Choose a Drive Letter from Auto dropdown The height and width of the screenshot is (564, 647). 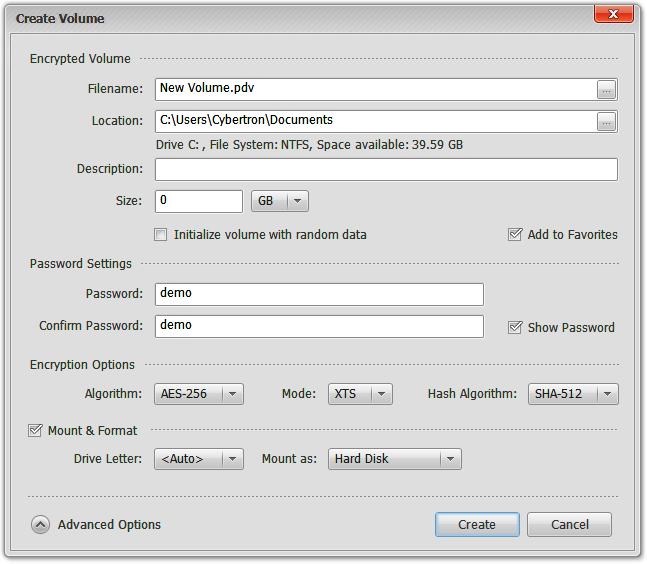[x=199, y=459]
